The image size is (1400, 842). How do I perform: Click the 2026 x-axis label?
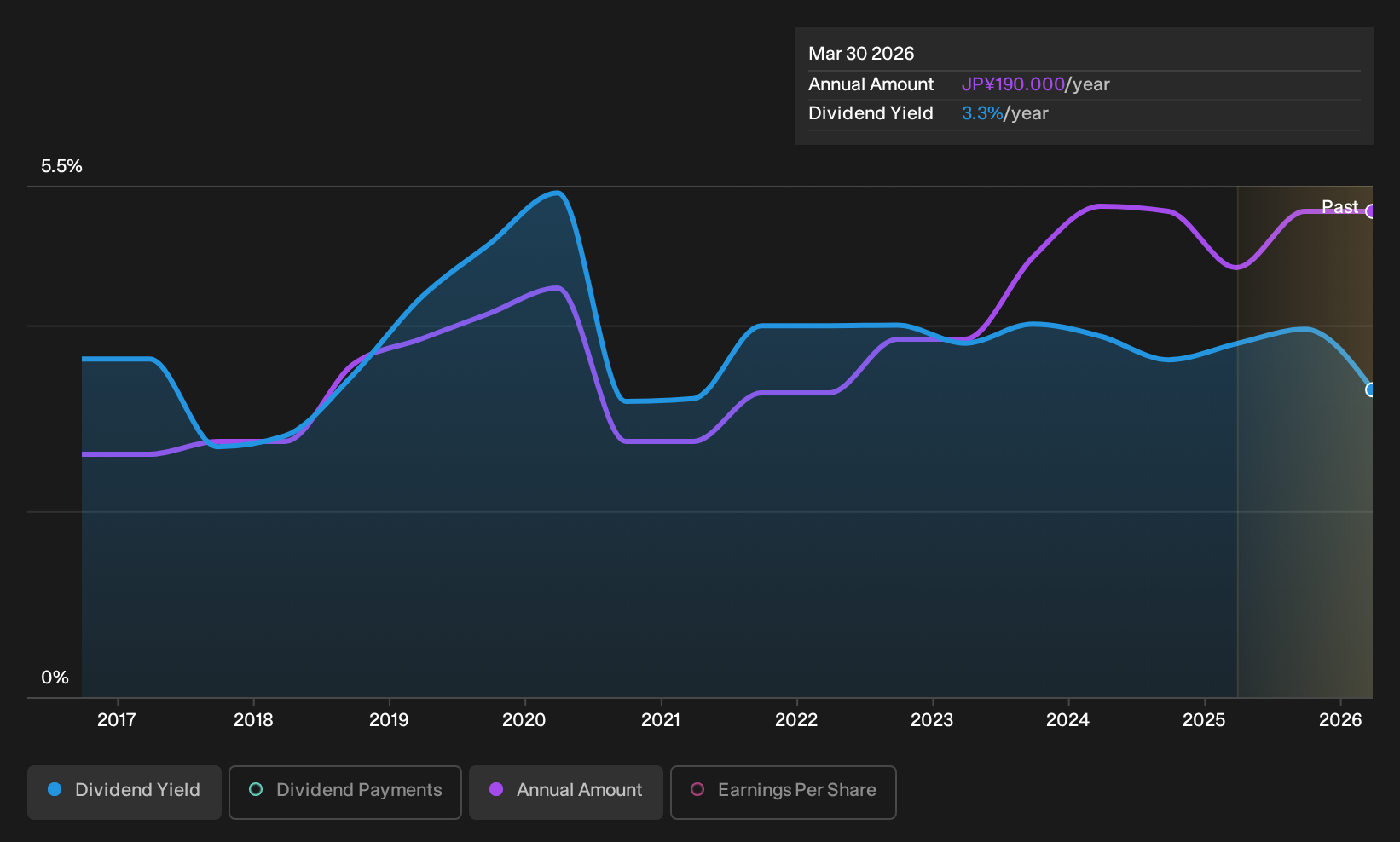pyautogui.click(x=1340, y=720)
